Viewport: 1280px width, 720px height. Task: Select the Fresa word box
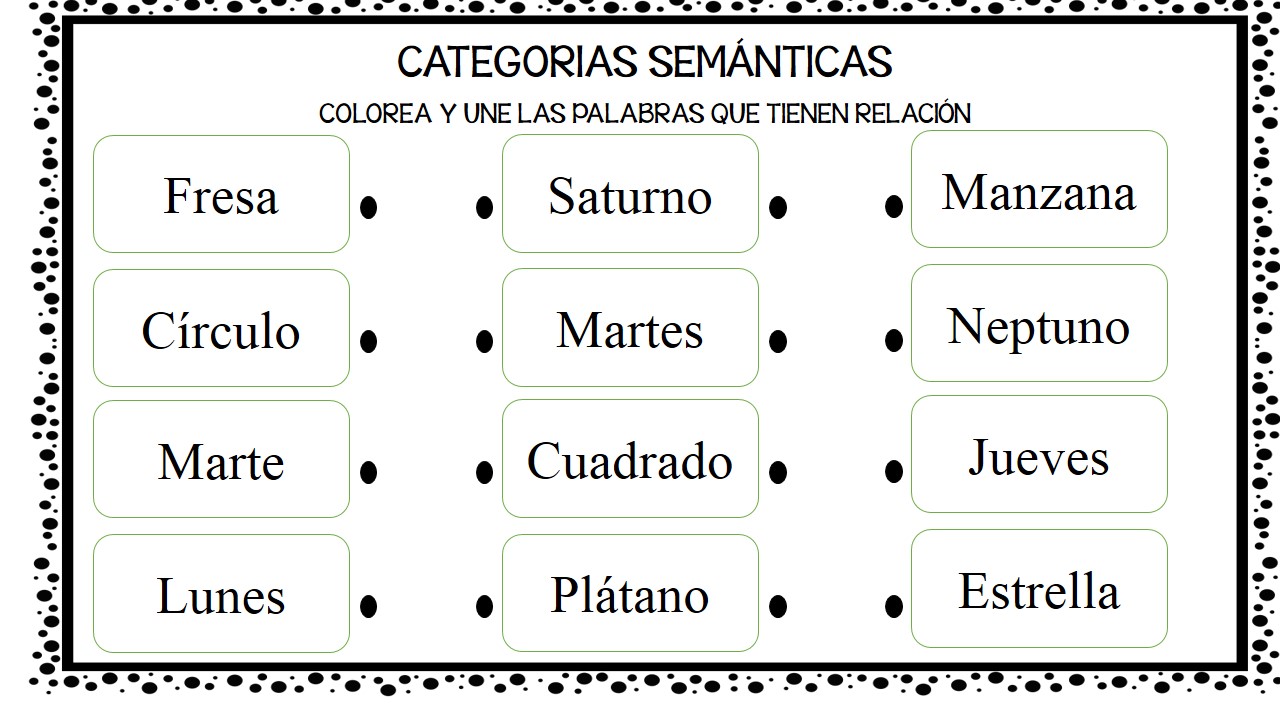click(221, 194)
